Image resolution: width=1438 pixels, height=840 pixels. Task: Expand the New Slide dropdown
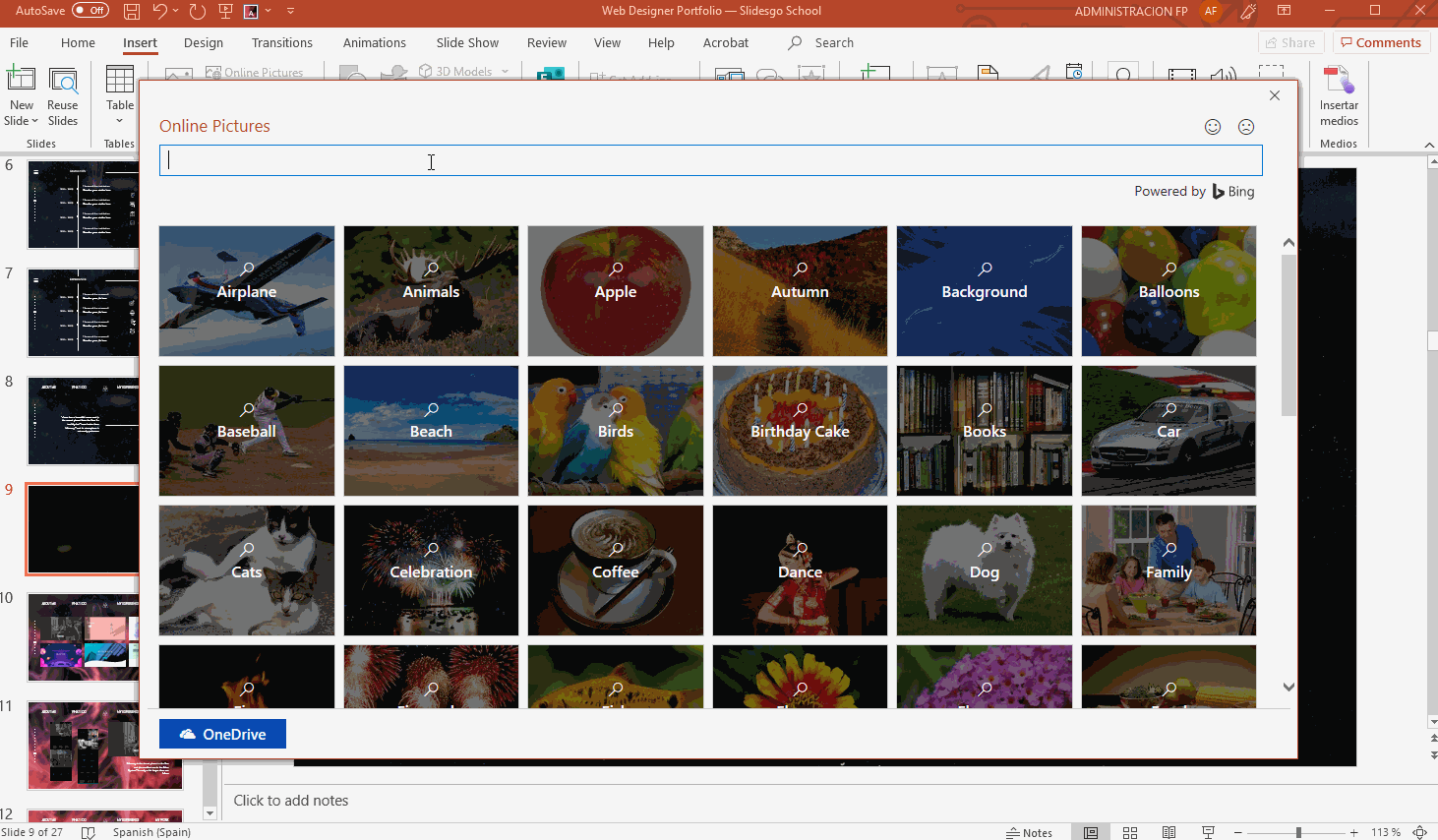pos(22,121)
